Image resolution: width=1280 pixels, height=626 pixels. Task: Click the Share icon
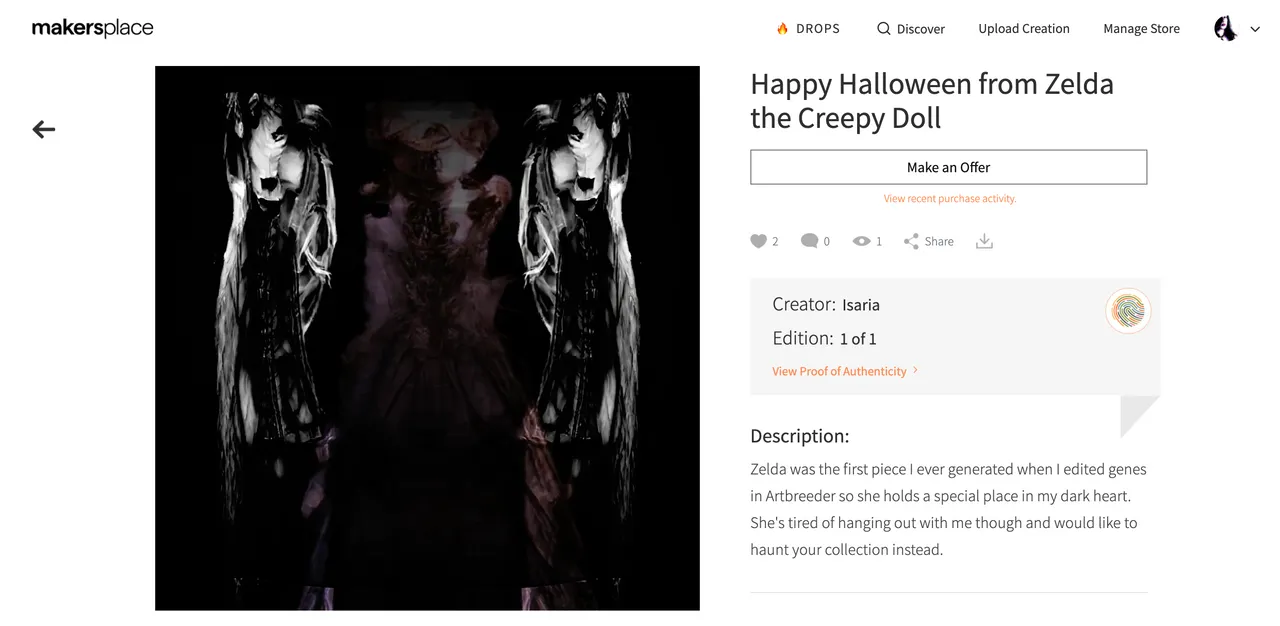[x=911, y=241]
